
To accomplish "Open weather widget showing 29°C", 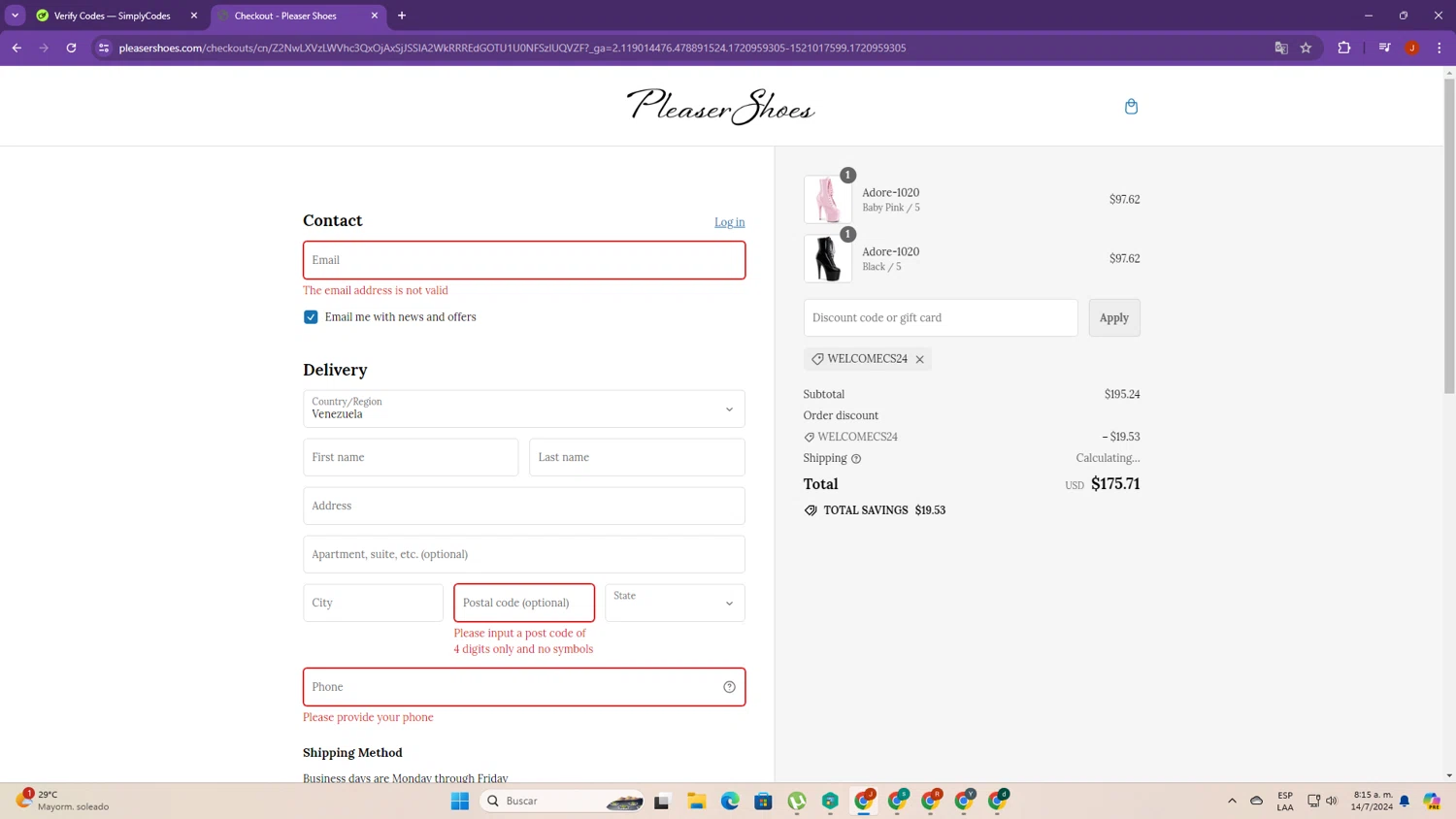I will pos(63,801).
